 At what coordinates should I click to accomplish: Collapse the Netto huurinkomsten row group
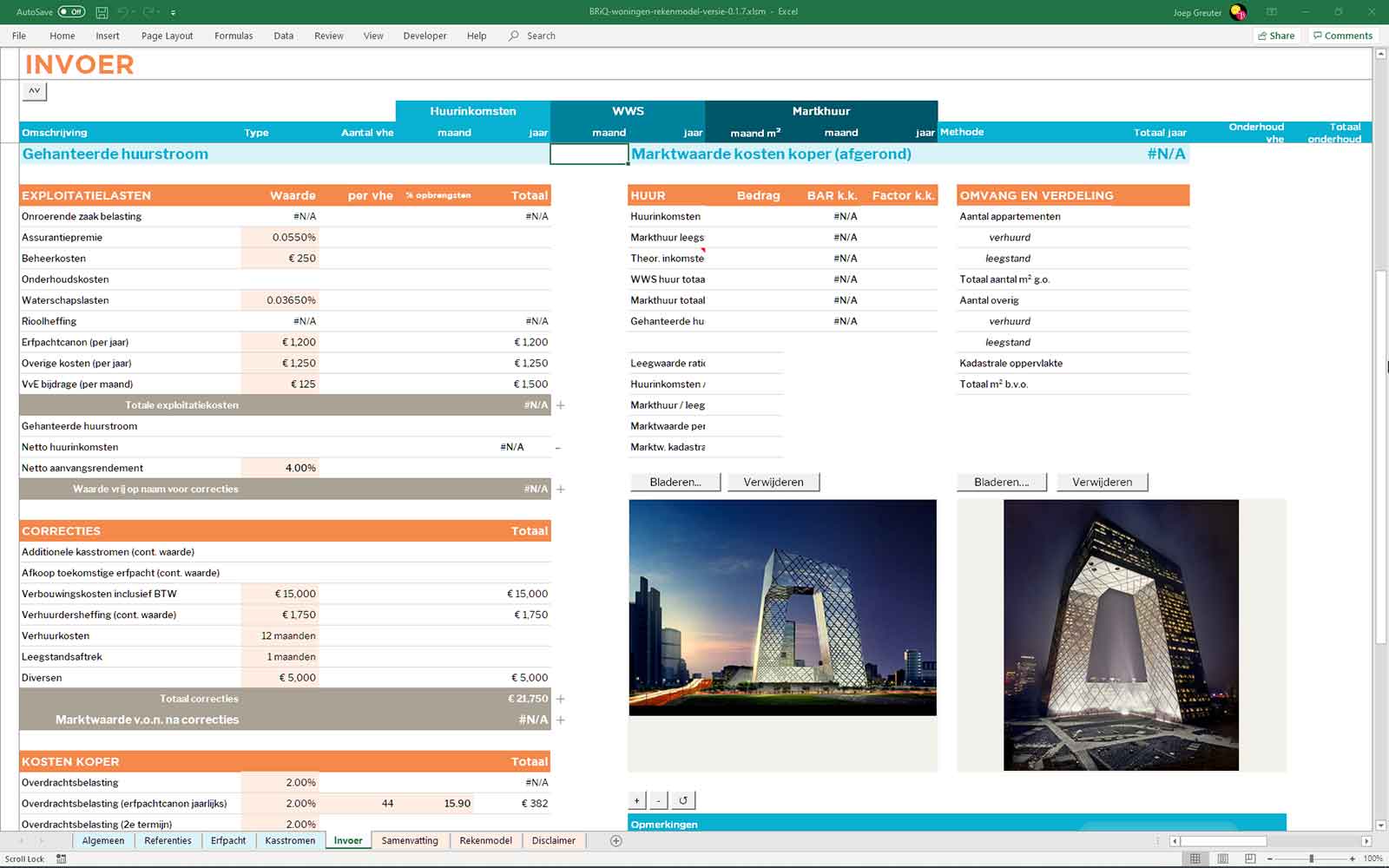[558, 448]
